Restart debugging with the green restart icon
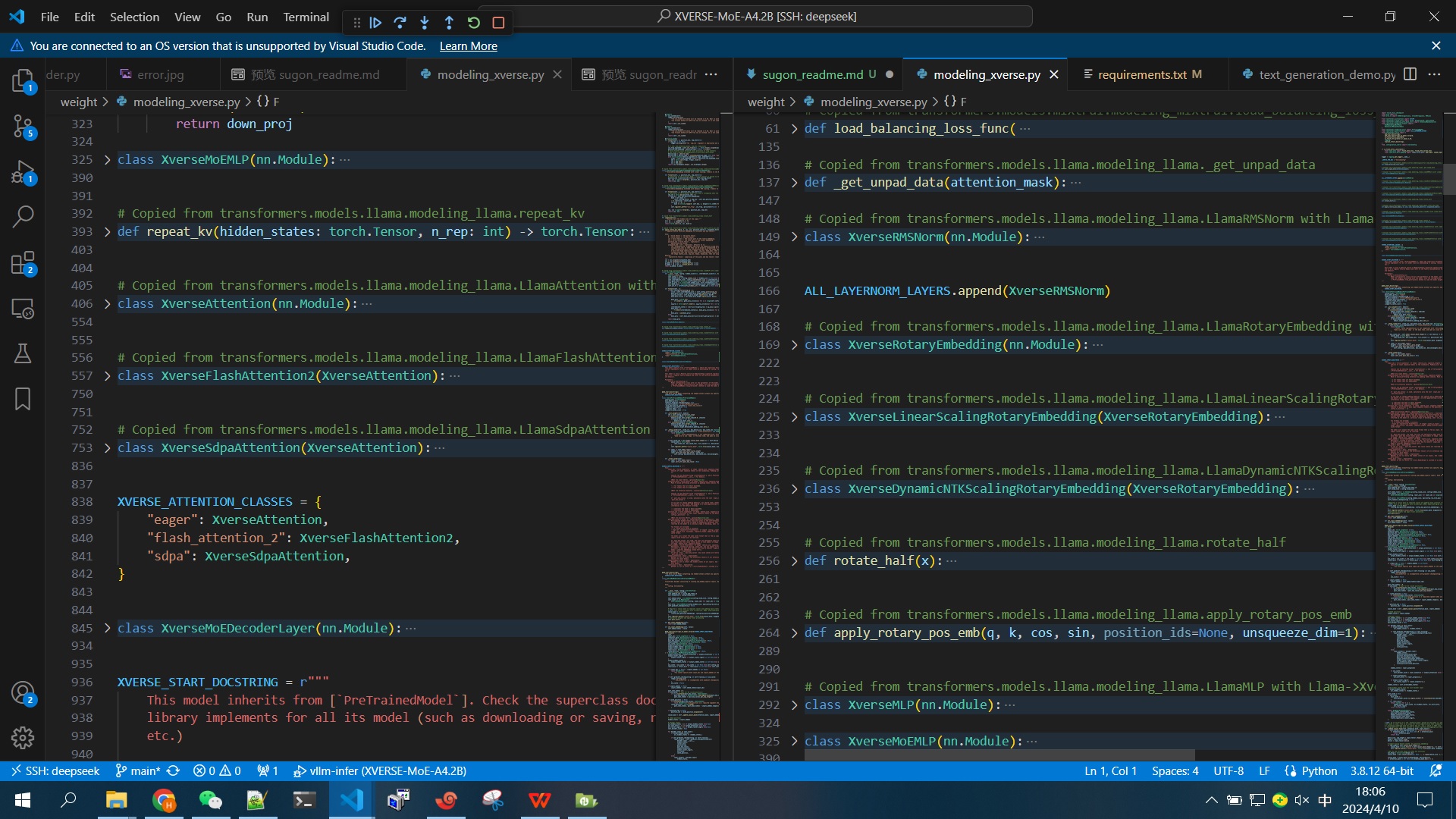Screen dimensions: 1456x819 (474, 23)
